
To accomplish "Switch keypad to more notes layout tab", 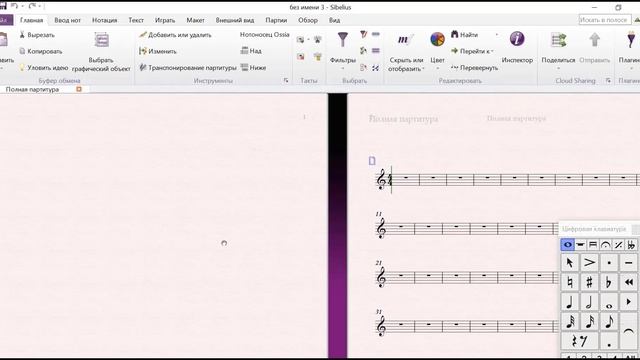I will pos(580,245).
